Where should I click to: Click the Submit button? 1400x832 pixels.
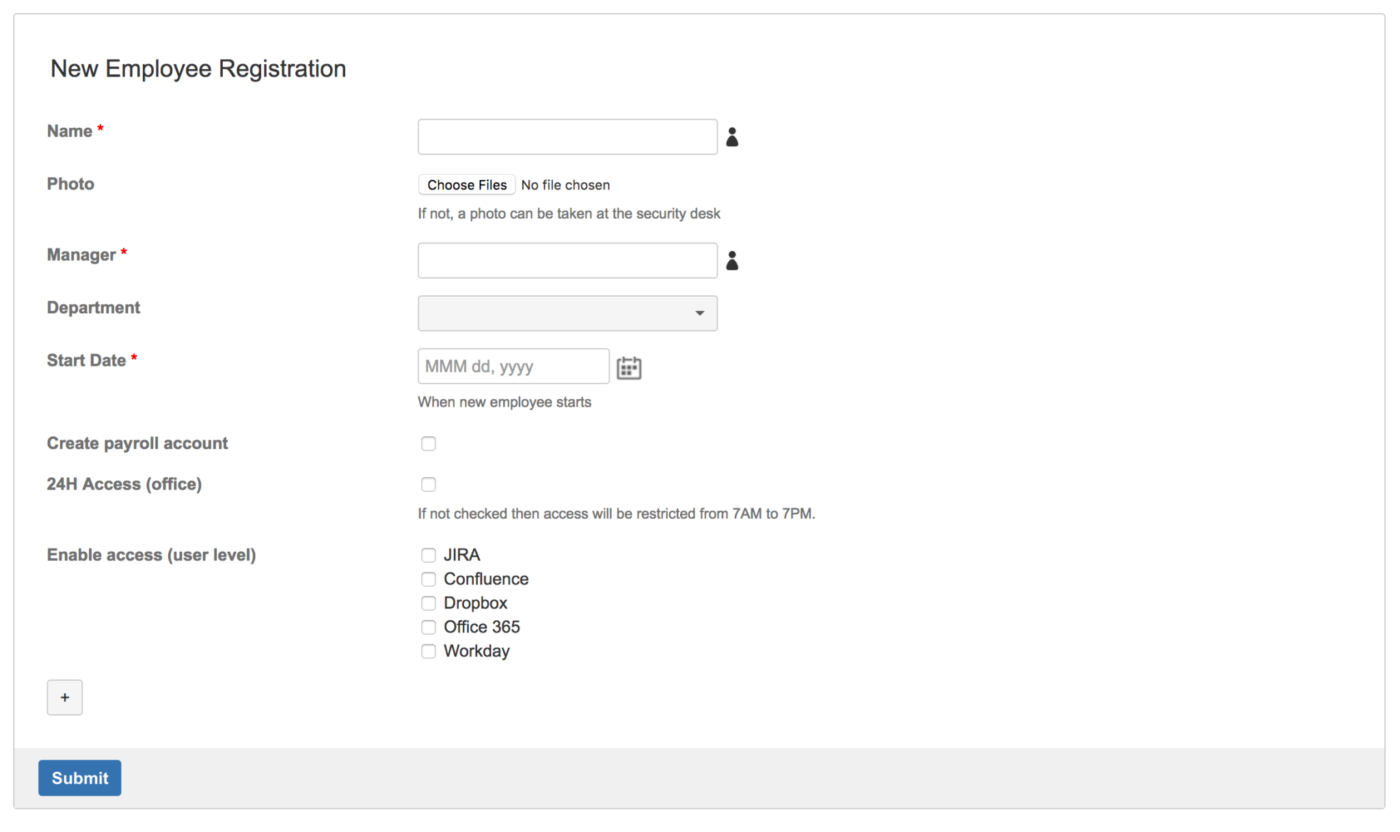(79, 777)
